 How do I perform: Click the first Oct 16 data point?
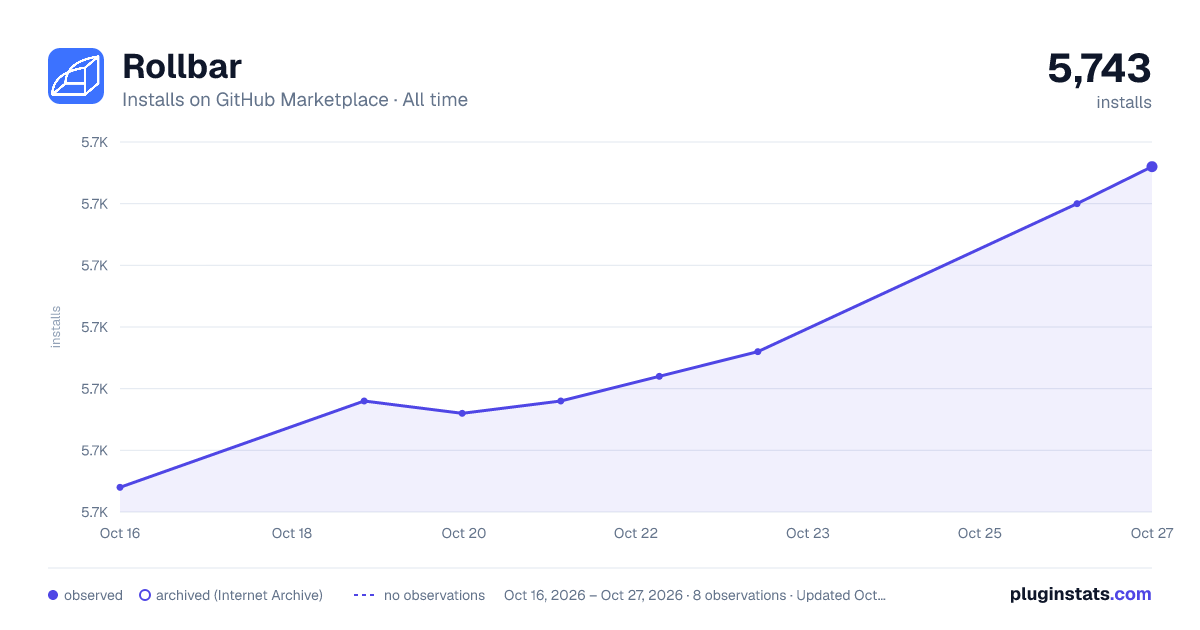(120, 487)
